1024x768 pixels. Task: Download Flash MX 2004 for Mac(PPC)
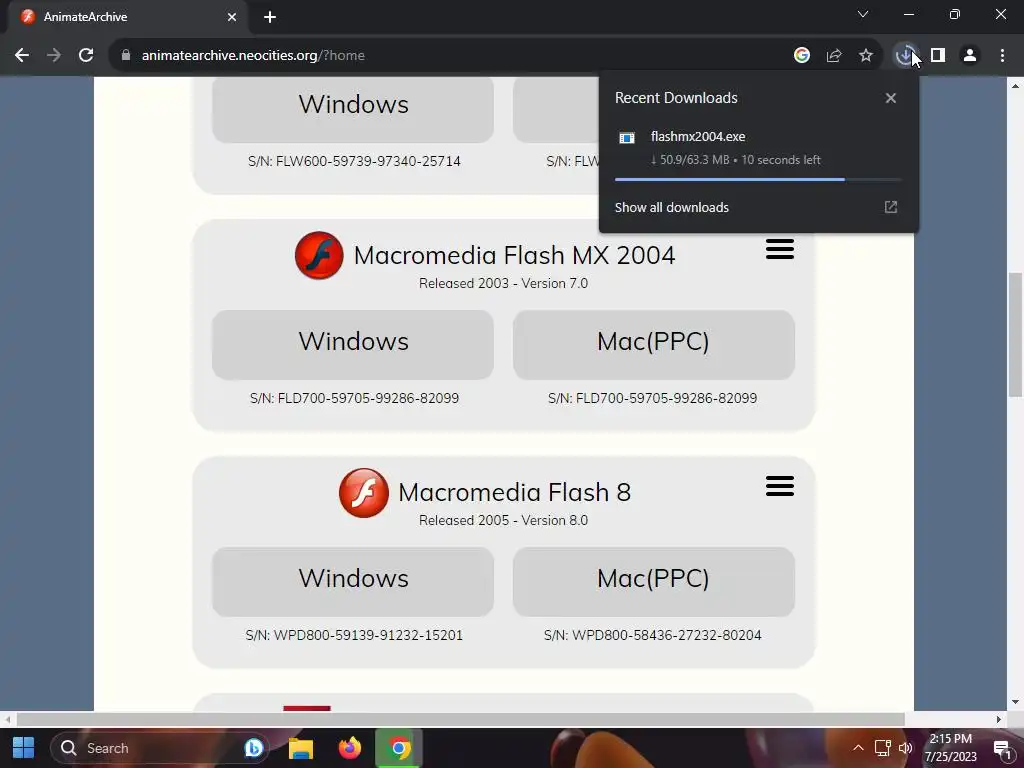tap(653, 344)
